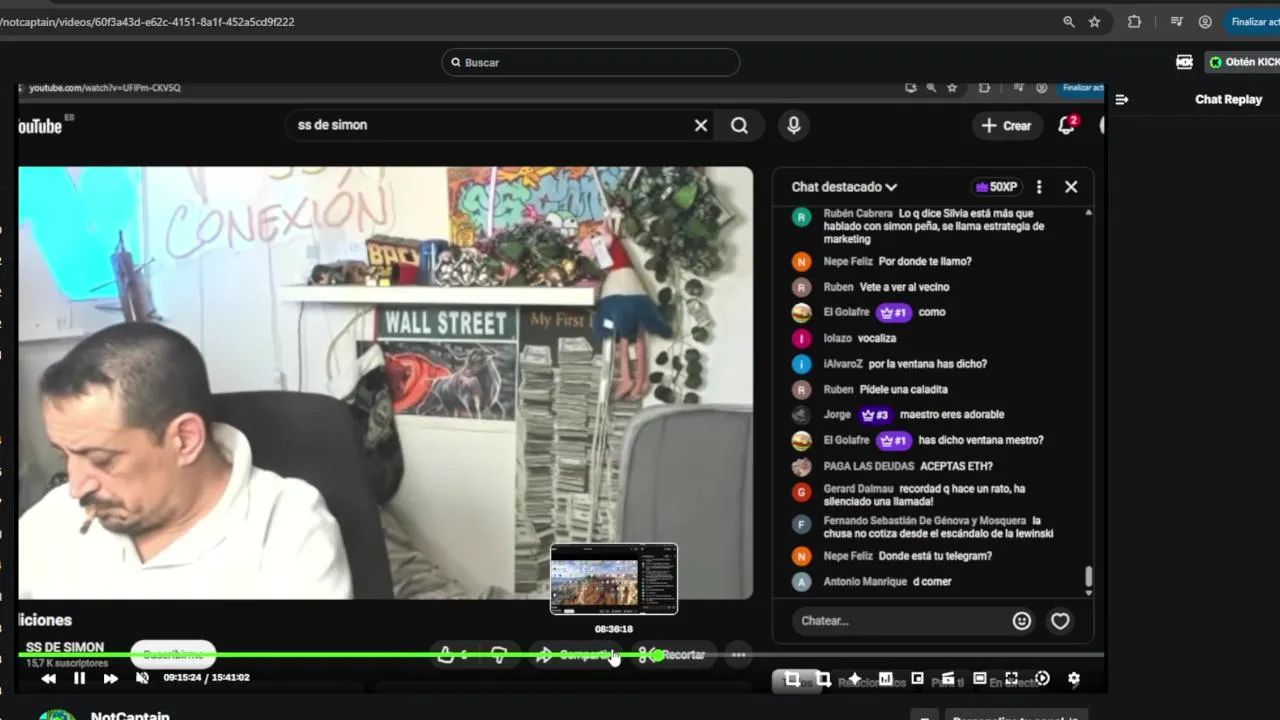Image resolution: width=1280 pixels, height=720 pixels.
Task: Open browser media control icon
Action: point(1177,21)
